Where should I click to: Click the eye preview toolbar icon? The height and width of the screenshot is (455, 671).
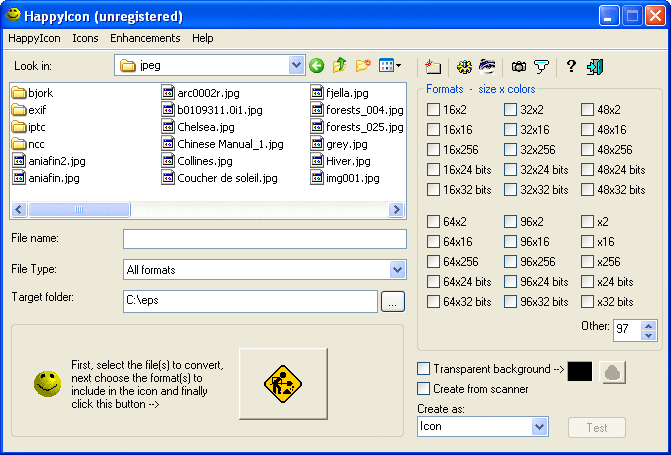point(488,67)
